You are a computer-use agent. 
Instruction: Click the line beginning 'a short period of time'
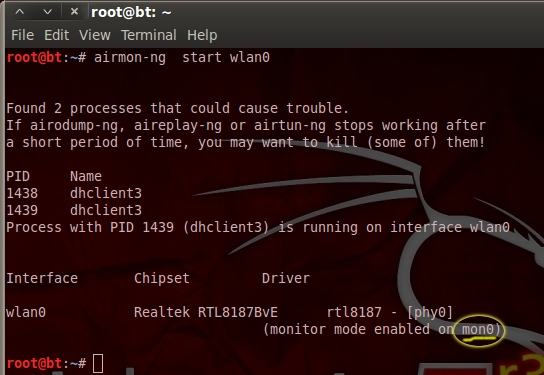click(246, 142)
